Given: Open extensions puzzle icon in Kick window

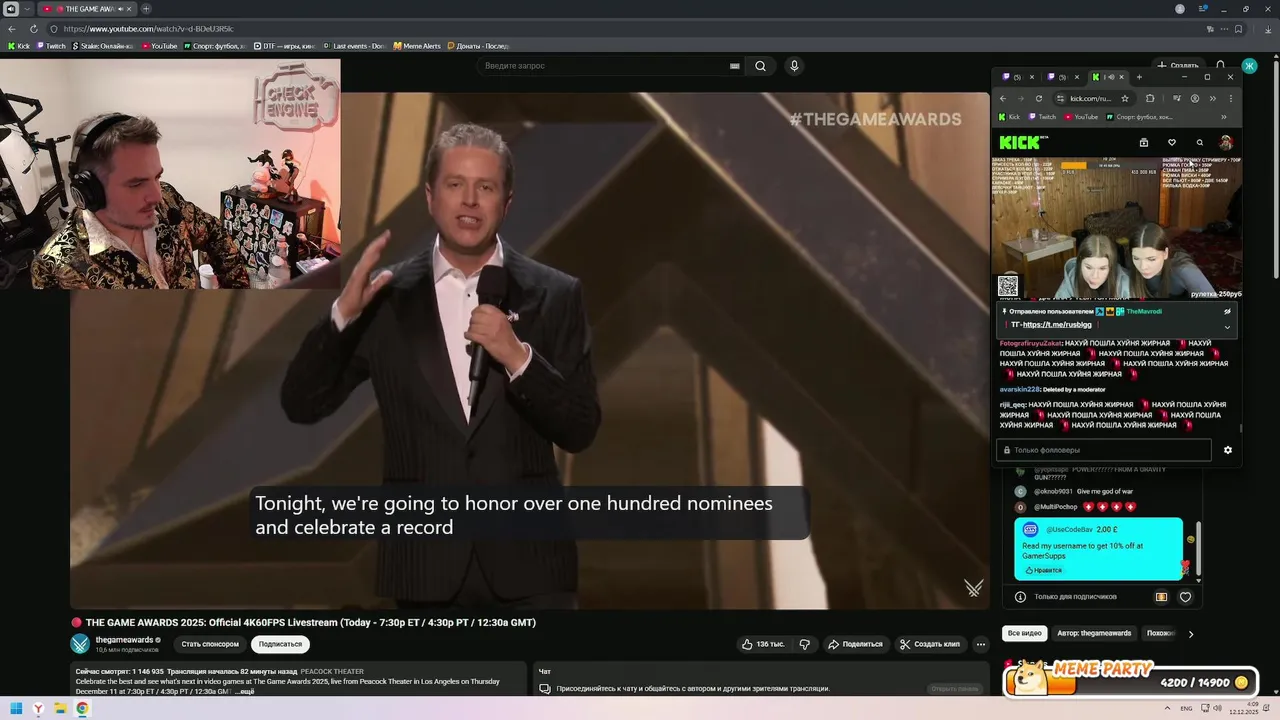Looking at the screenshot, I should pos(1150,99).
